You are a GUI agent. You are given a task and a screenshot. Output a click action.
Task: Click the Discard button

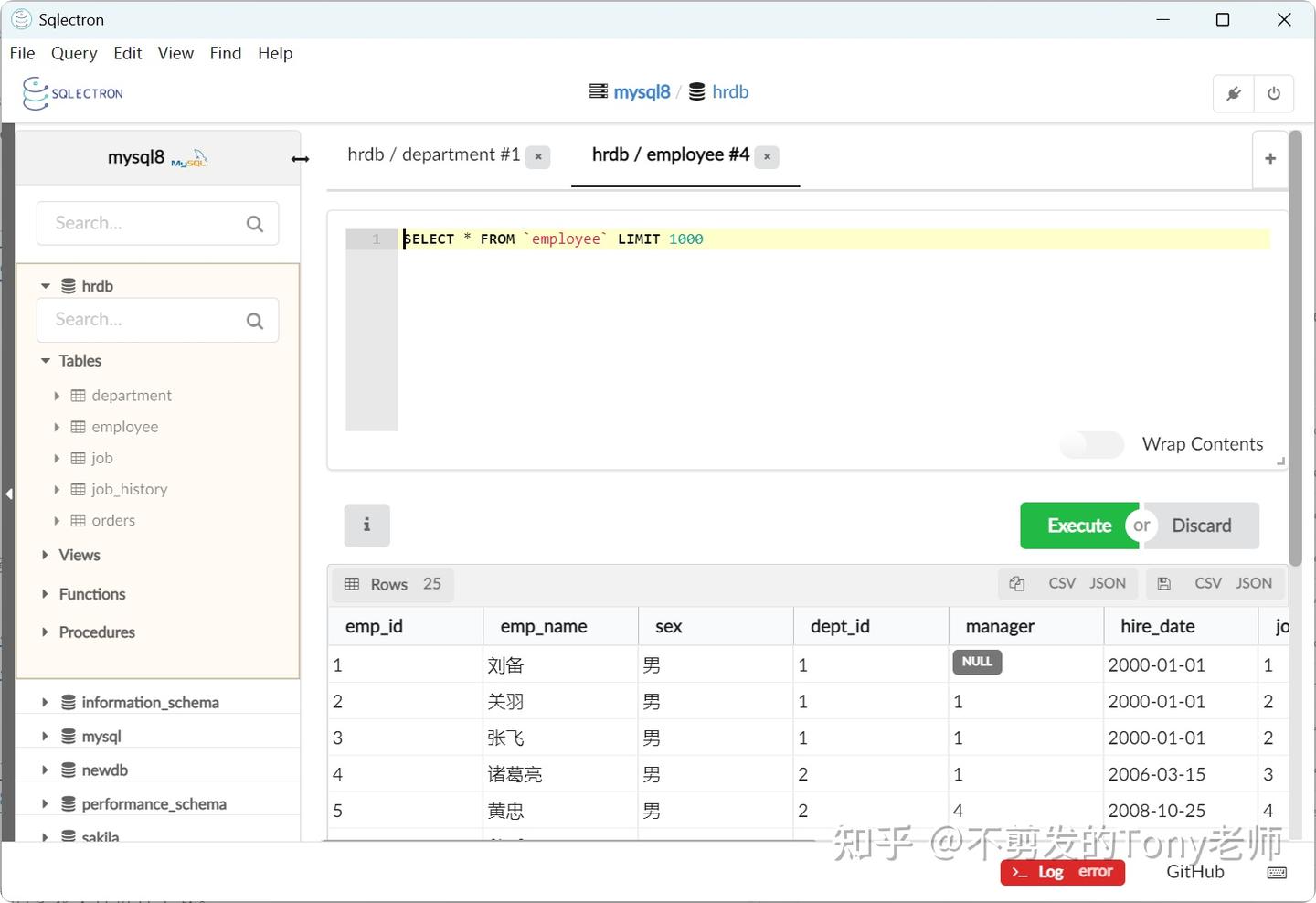pos(1202,526)
